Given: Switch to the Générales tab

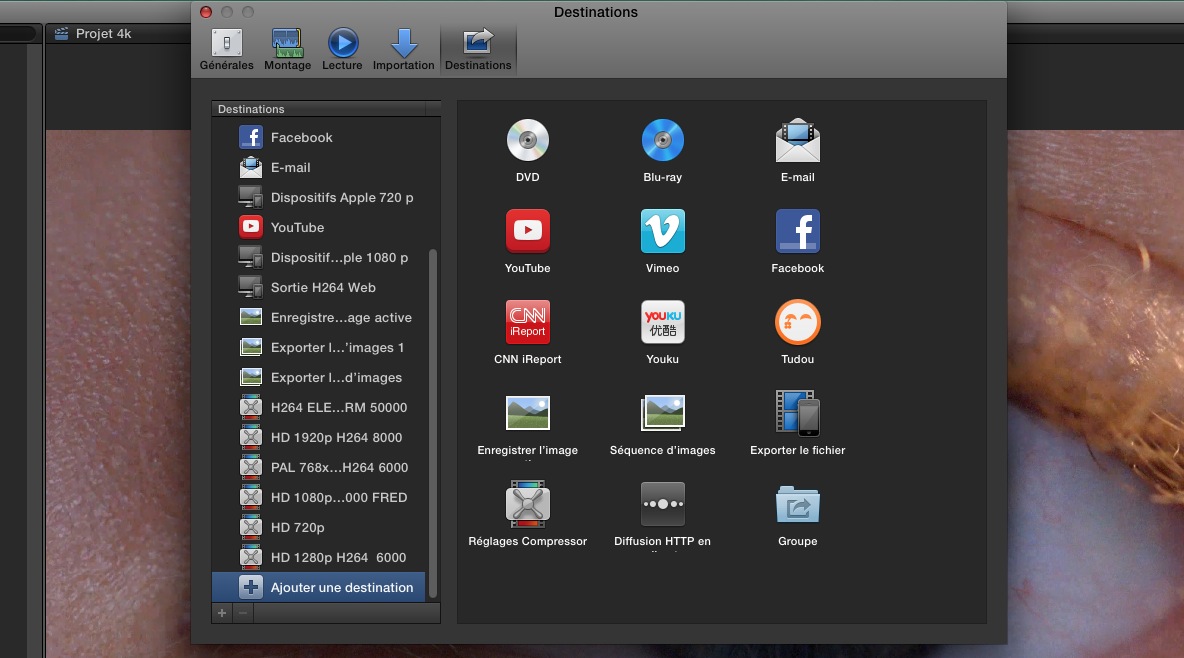Looking at the screenshot, I should [x=226, y=45].
